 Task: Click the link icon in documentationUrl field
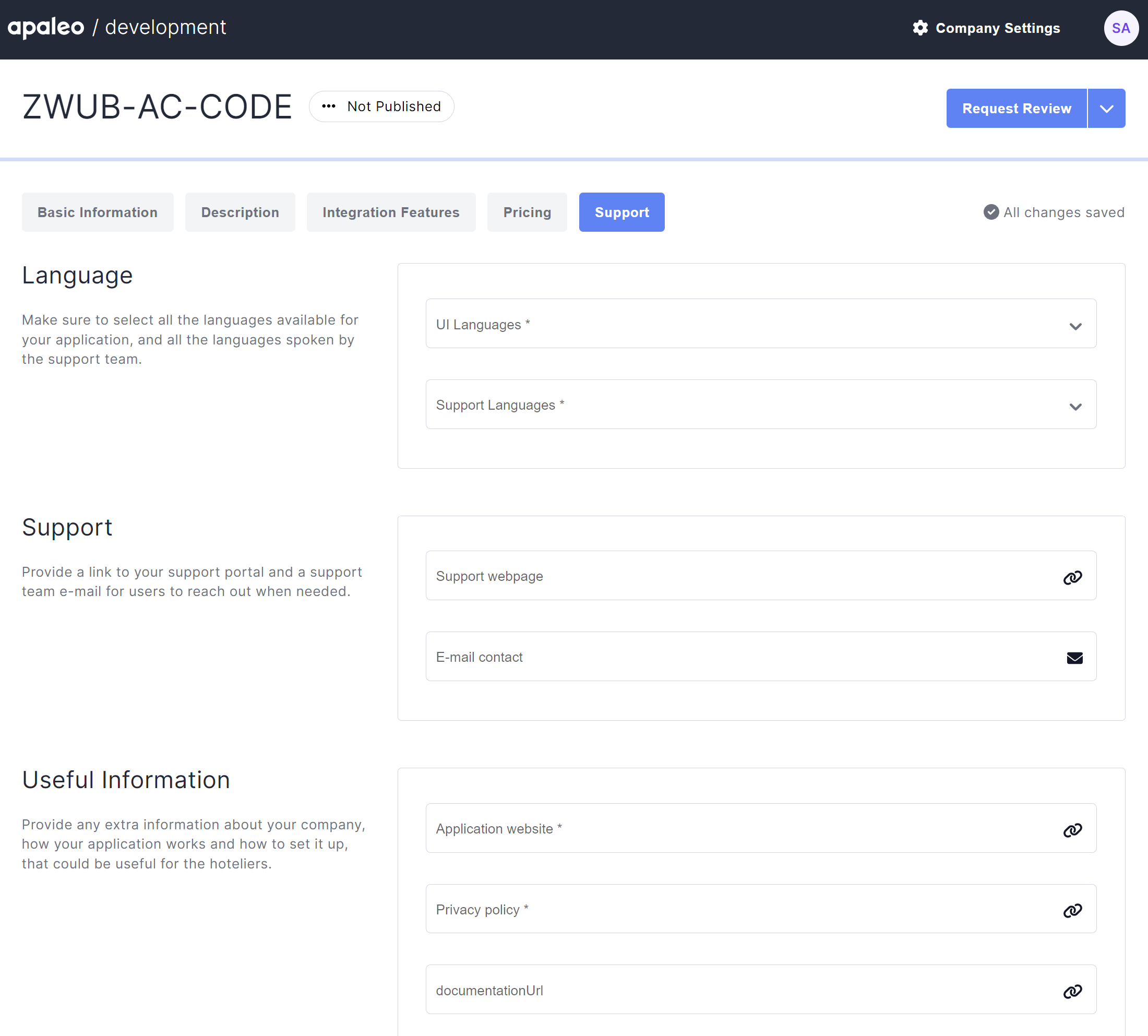1072,991
